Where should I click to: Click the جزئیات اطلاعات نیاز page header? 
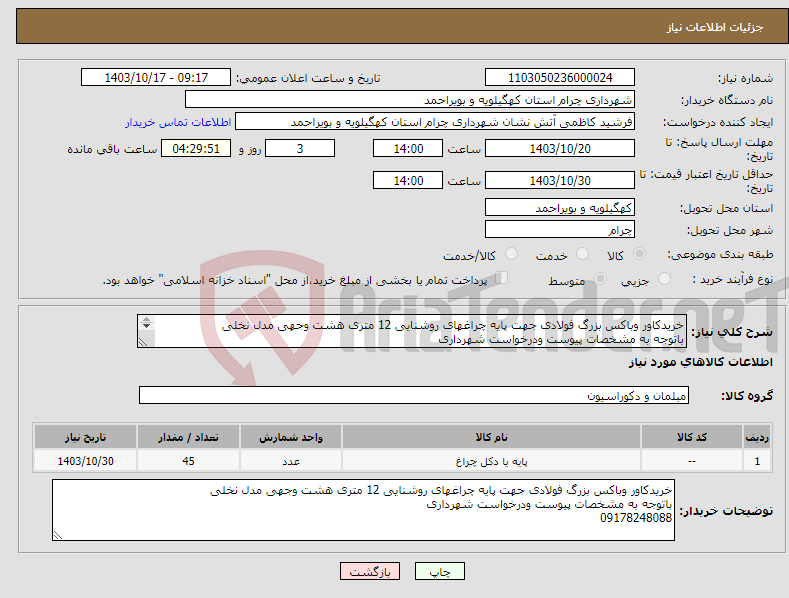(x=715, y=27)
